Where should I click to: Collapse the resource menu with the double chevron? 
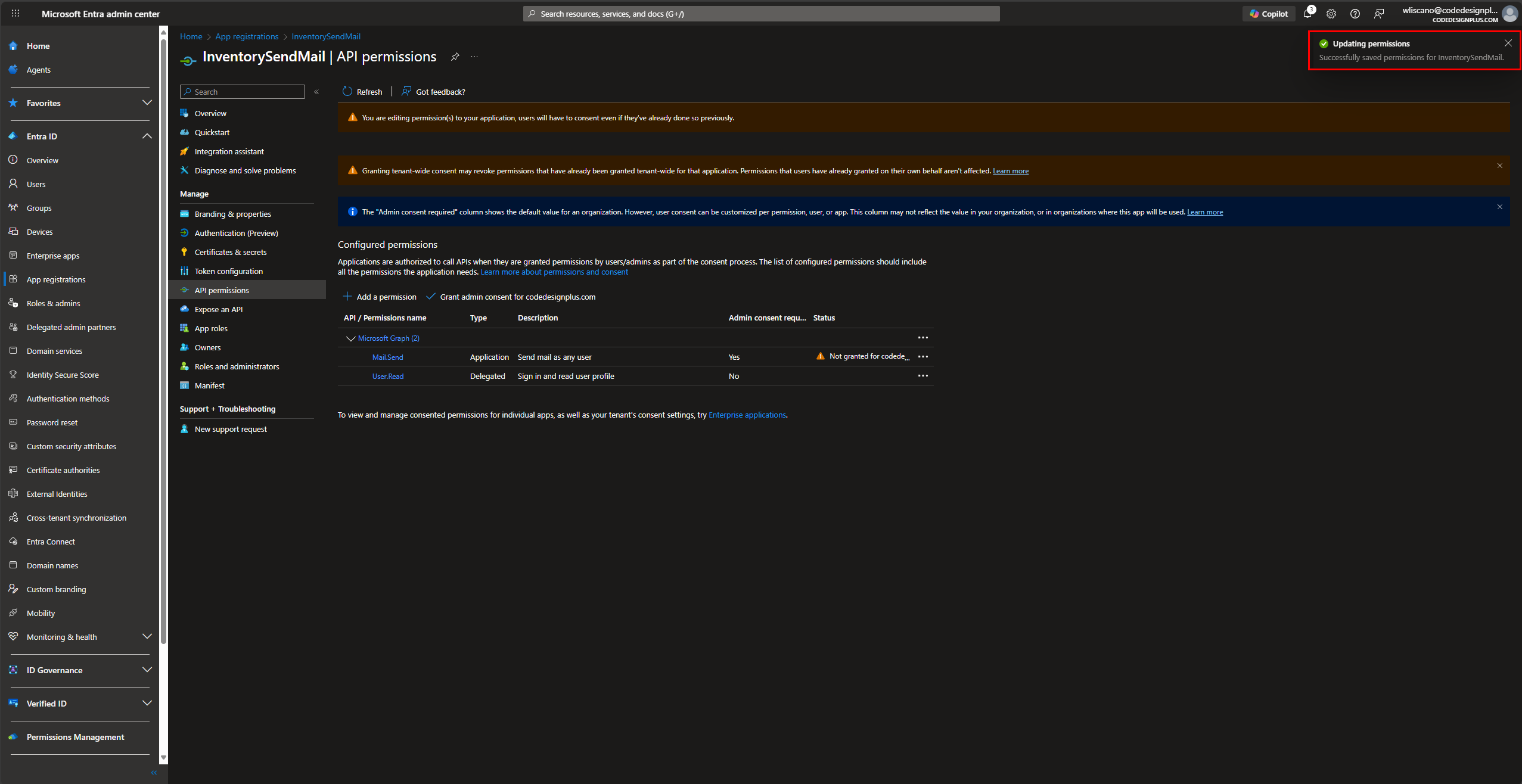click(316, 92)
